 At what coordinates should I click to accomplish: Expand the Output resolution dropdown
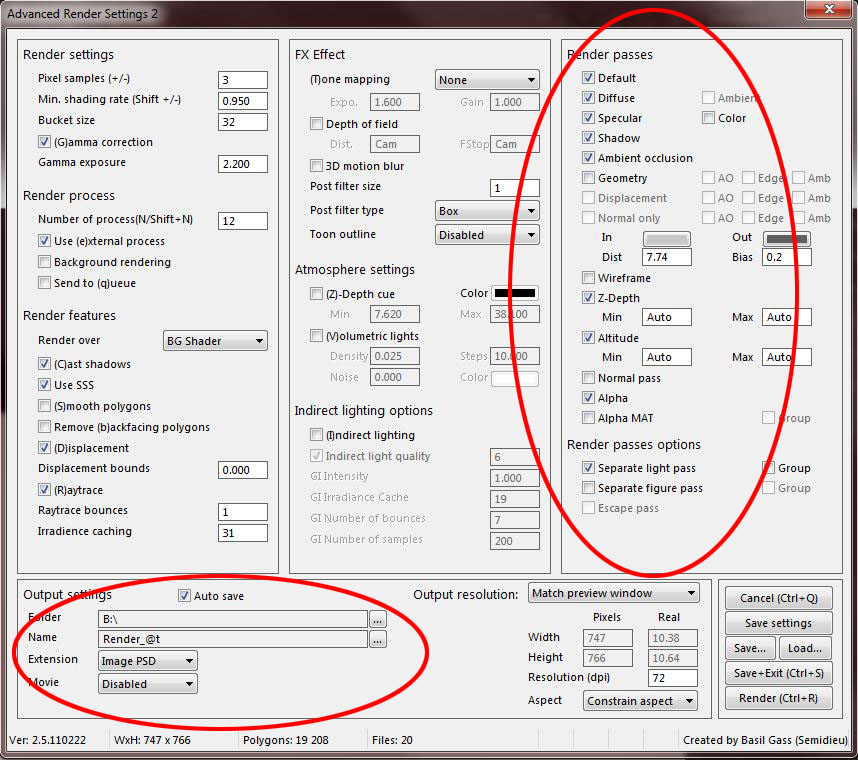[x=613, y=593]
